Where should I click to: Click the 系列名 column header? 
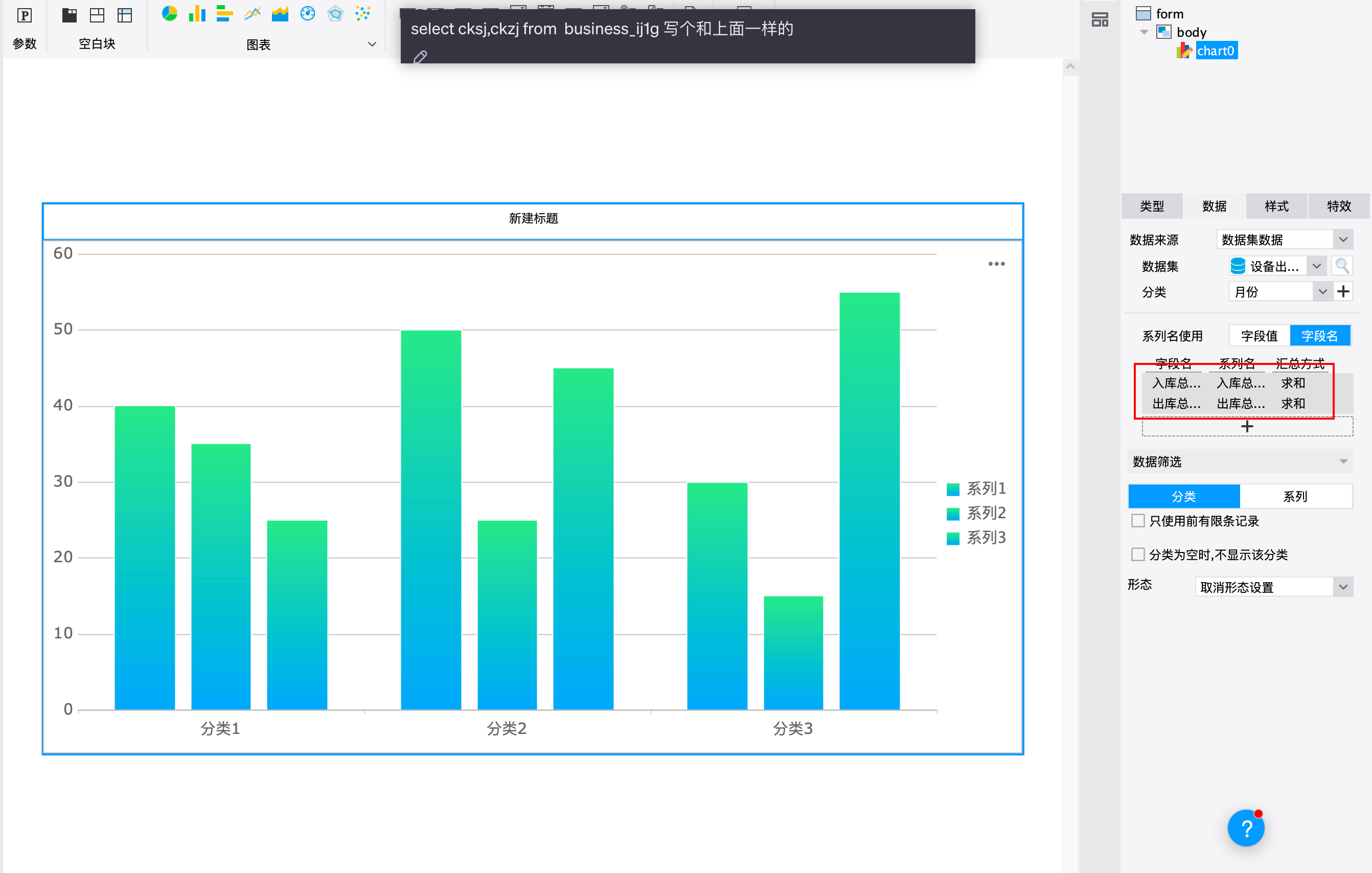click(x=1237, y=363)
